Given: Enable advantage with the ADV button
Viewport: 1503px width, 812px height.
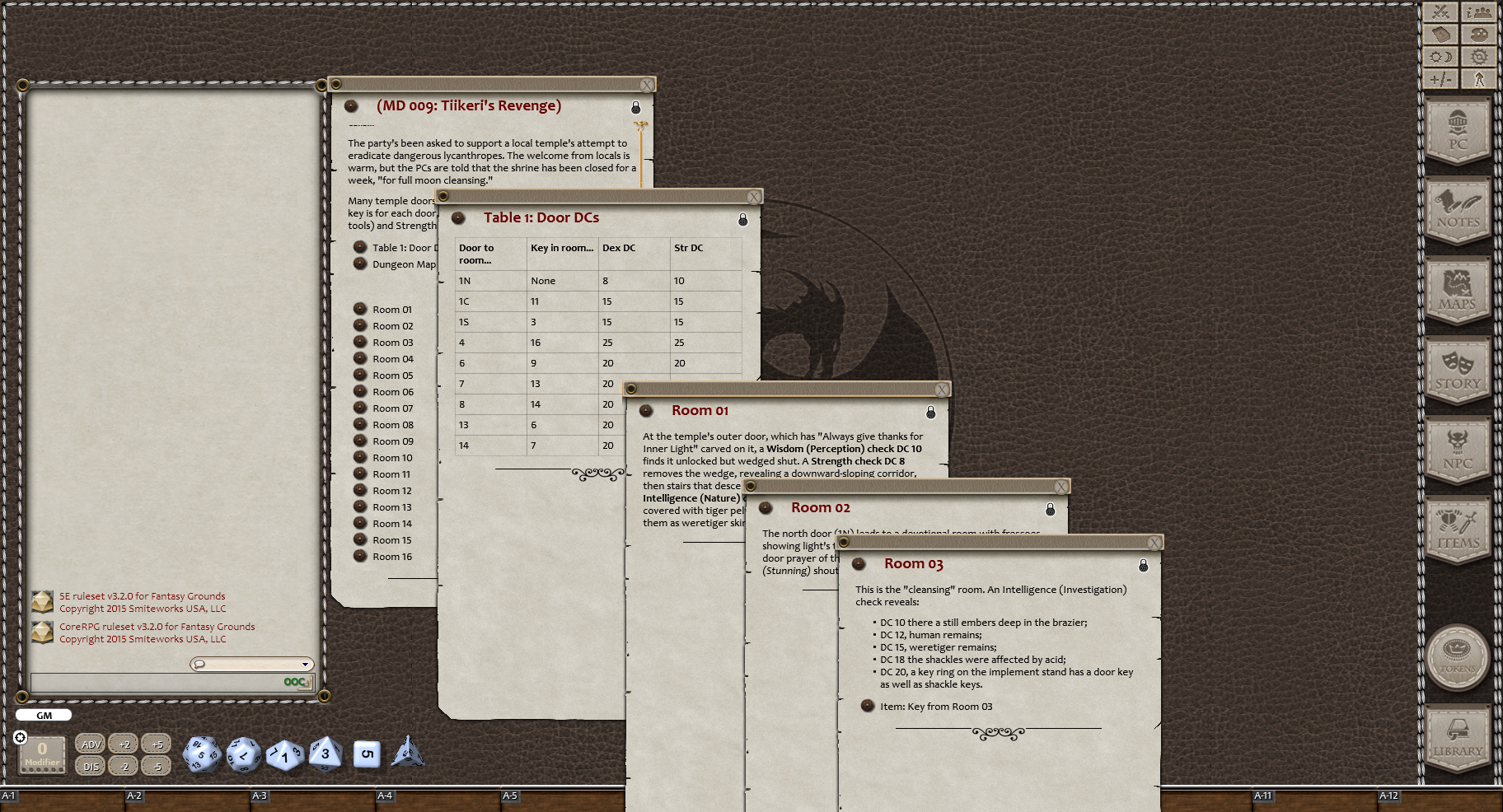Looking at the screenshot, I should click(90, 743).
